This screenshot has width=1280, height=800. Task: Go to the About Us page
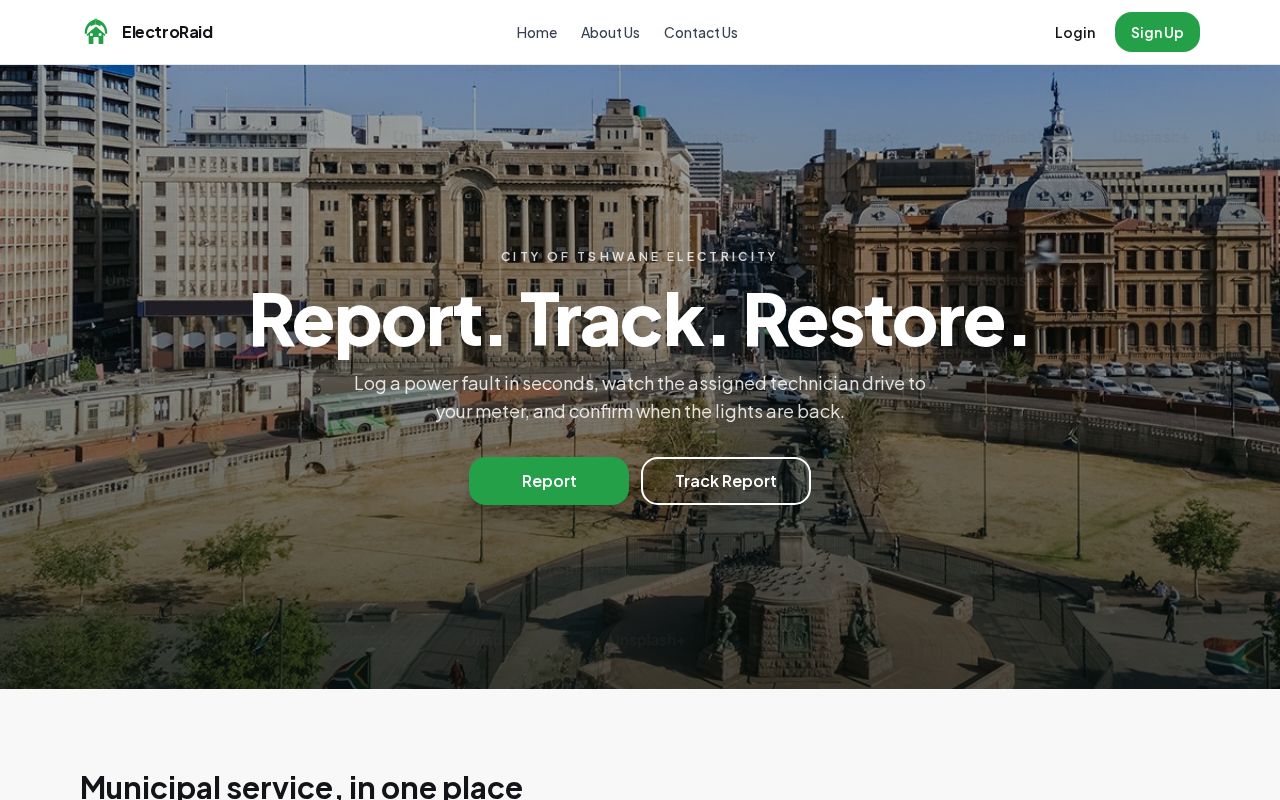610,32
